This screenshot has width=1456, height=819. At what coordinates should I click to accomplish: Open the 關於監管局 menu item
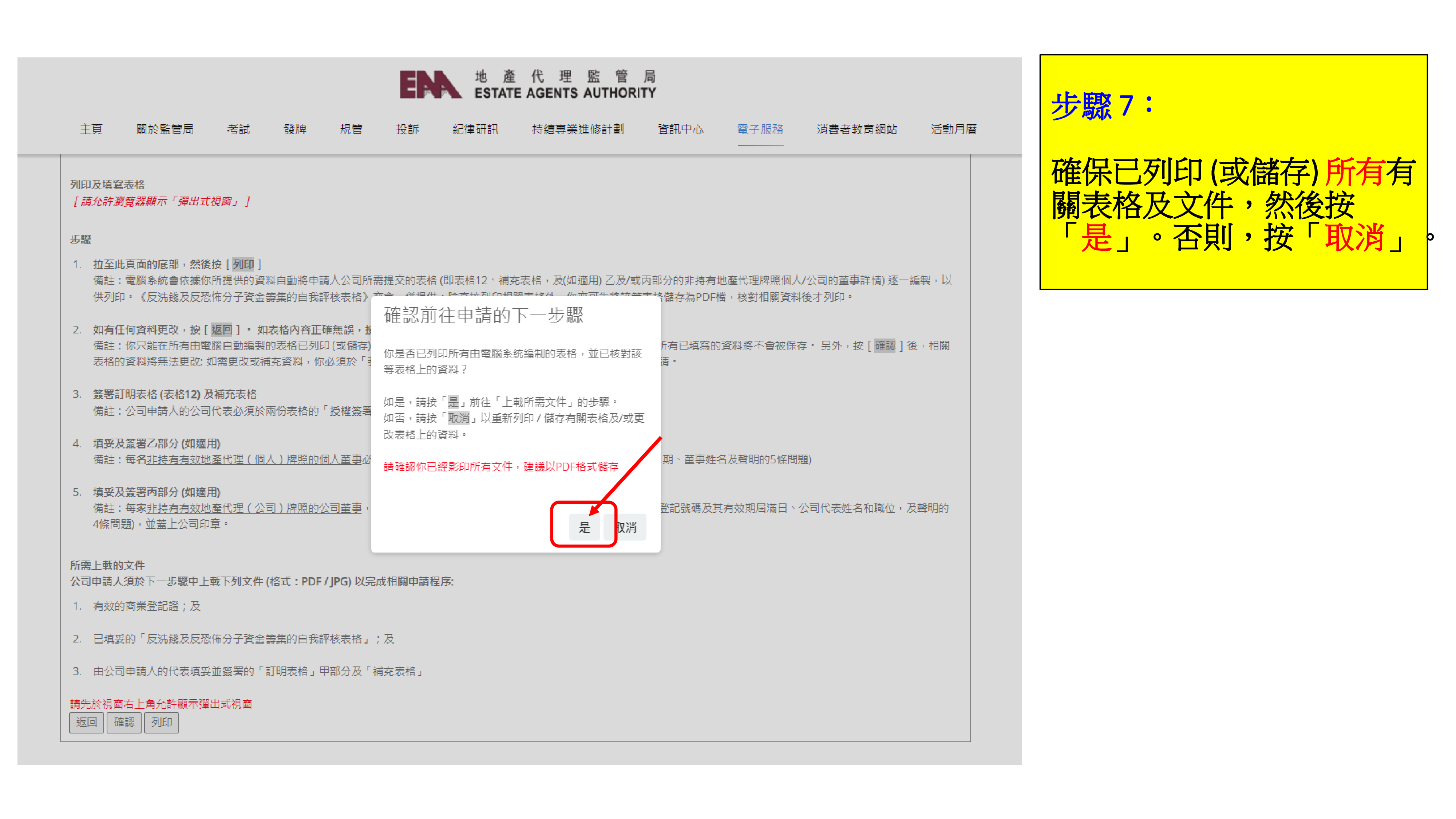click(x=165, y=130)
